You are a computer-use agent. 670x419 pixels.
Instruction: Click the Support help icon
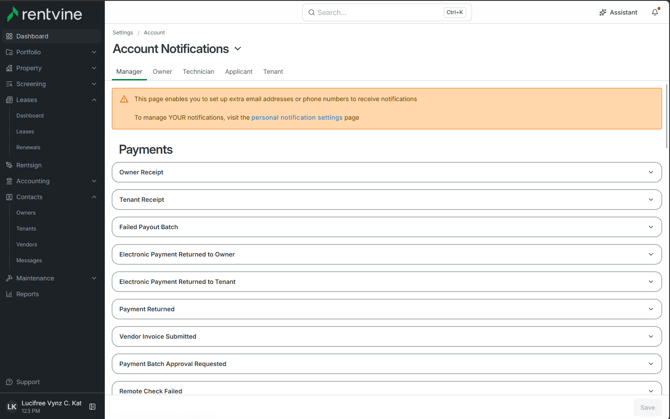pos(9,382)
